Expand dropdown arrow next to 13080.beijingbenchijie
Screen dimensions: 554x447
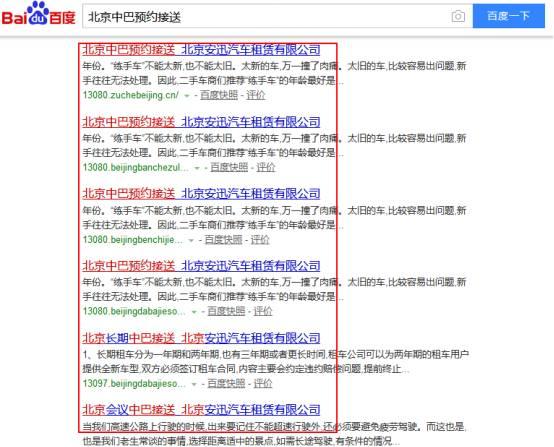[x=191, y=240]
